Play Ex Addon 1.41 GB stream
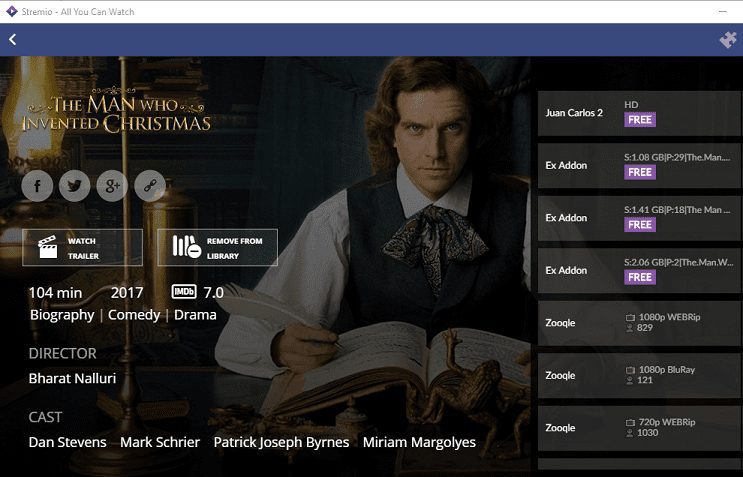Image resolution: width=743 pixels, height=477 pixels. click(x=639, y=218)
